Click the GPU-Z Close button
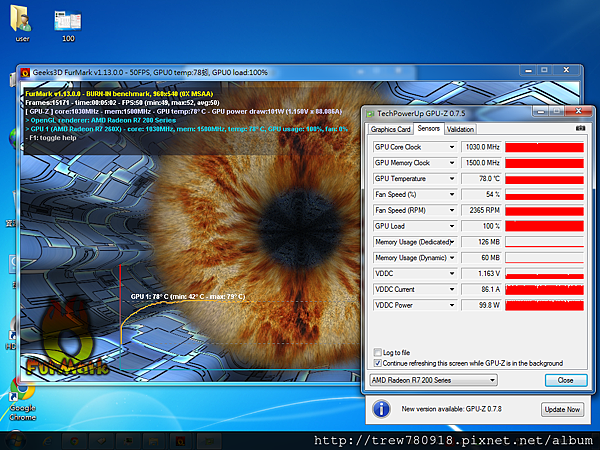The width and height of the screenshot is (600, 450). [x=566, y=380]
